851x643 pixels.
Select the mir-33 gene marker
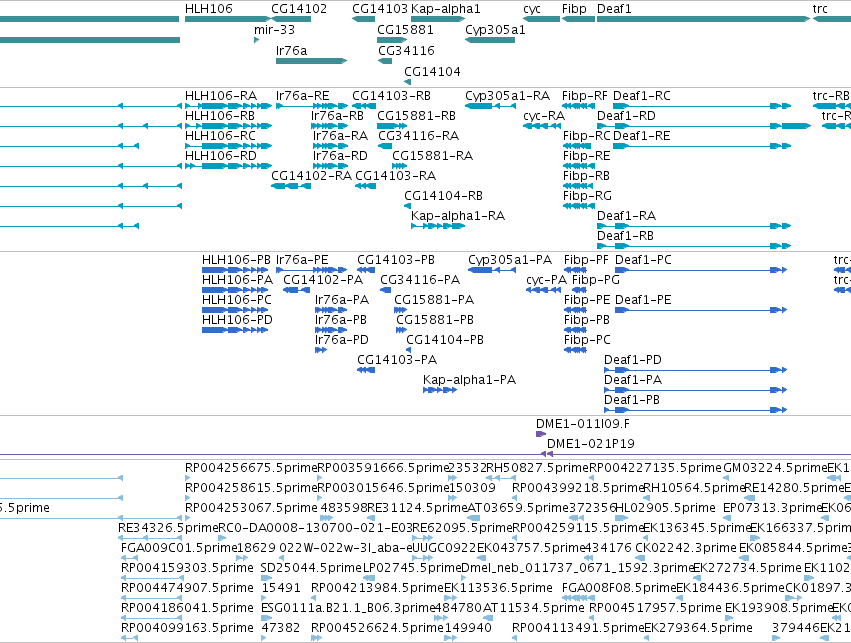(x=257, y=40)
